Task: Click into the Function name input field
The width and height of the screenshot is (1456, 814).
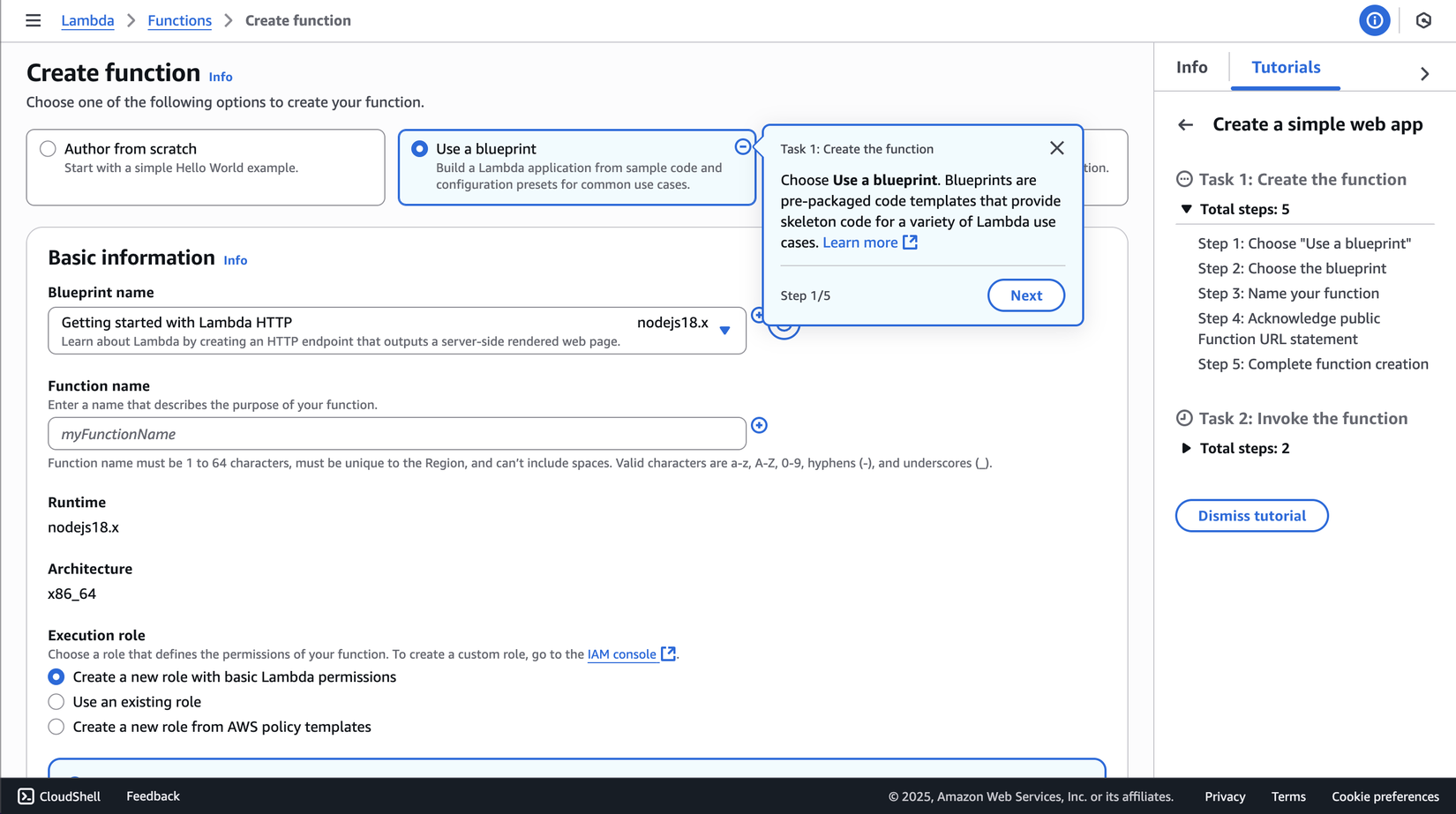Action: point(397,434)
